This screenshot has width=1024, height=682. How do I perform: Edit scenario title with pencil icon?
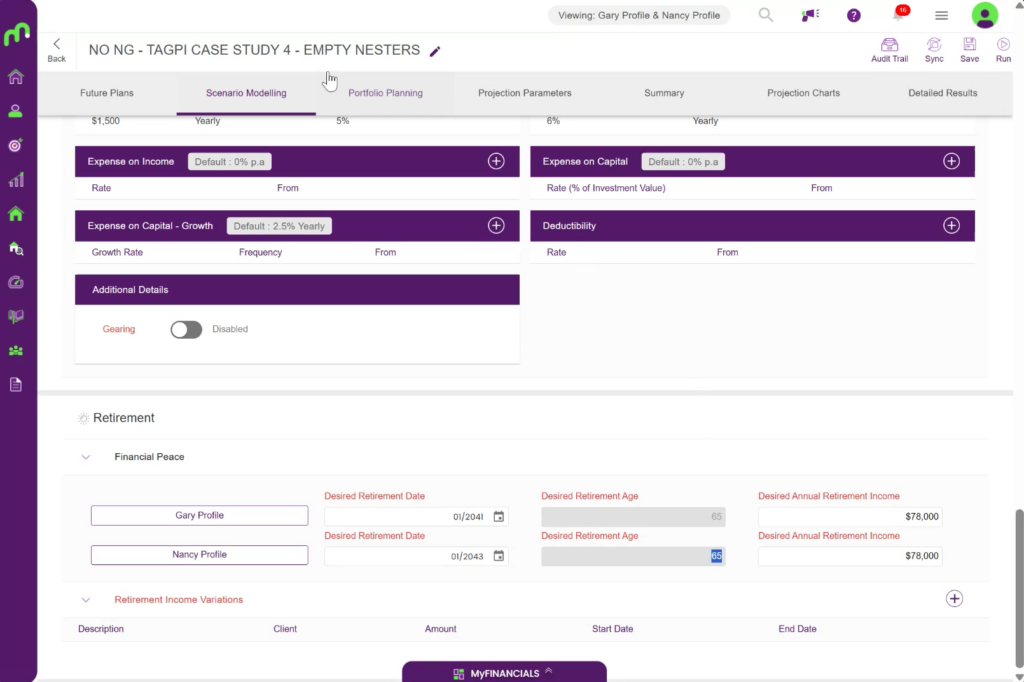435,51
